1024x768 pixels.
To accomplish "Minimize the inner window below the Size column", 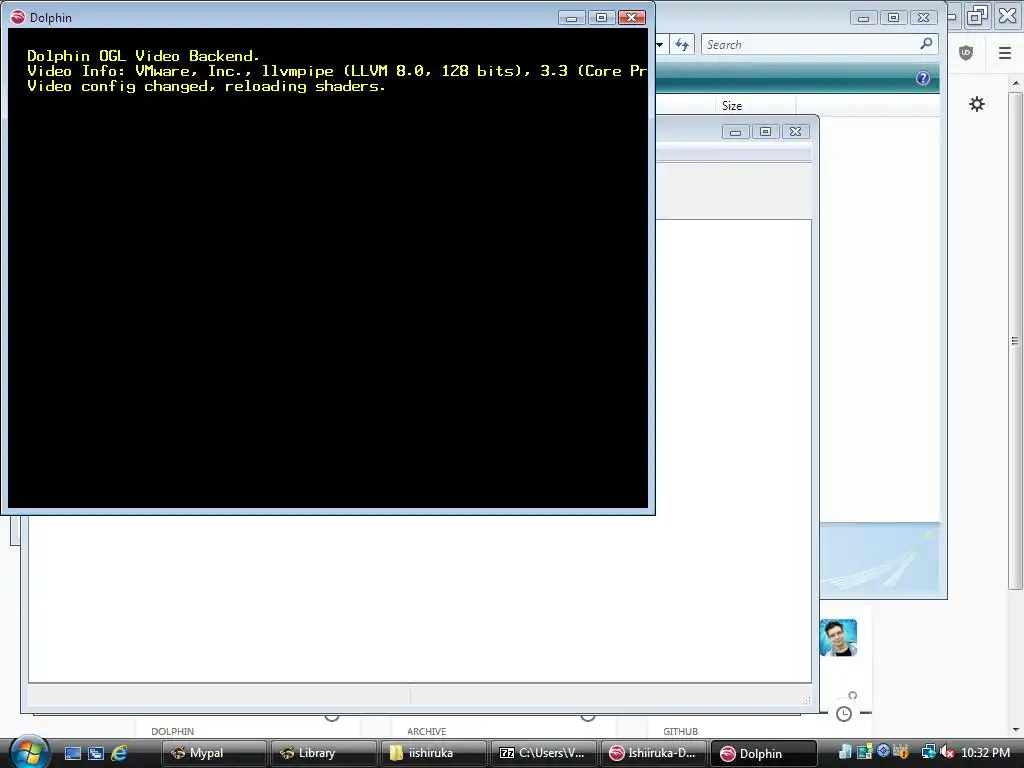I will [x=735, y=131].
